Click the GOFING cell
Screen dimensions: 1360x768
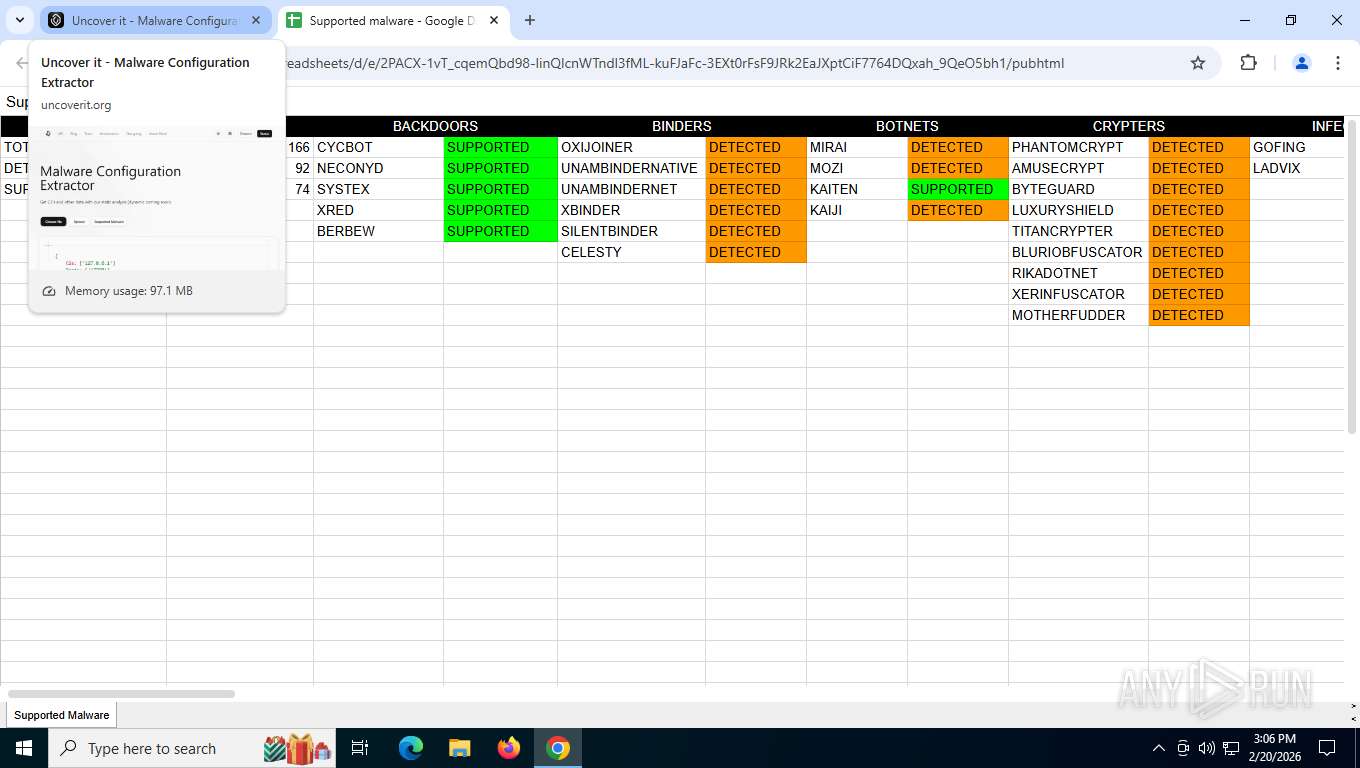click(1296, 147)
